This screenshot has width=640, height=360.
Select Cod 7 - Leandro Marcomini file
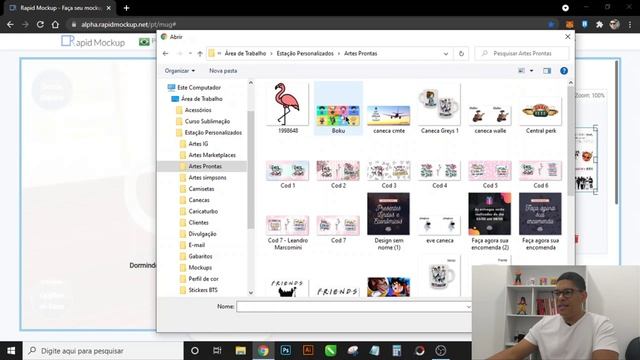point(288,233)
